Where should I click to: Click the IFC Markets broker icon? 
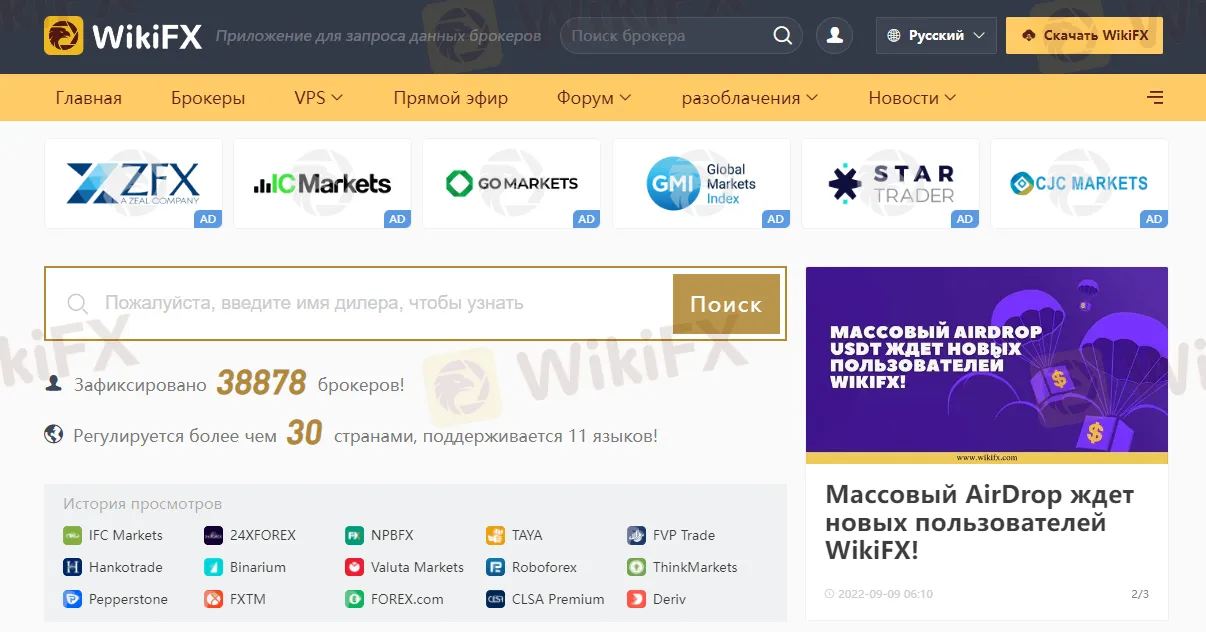[x=72, y=535]
